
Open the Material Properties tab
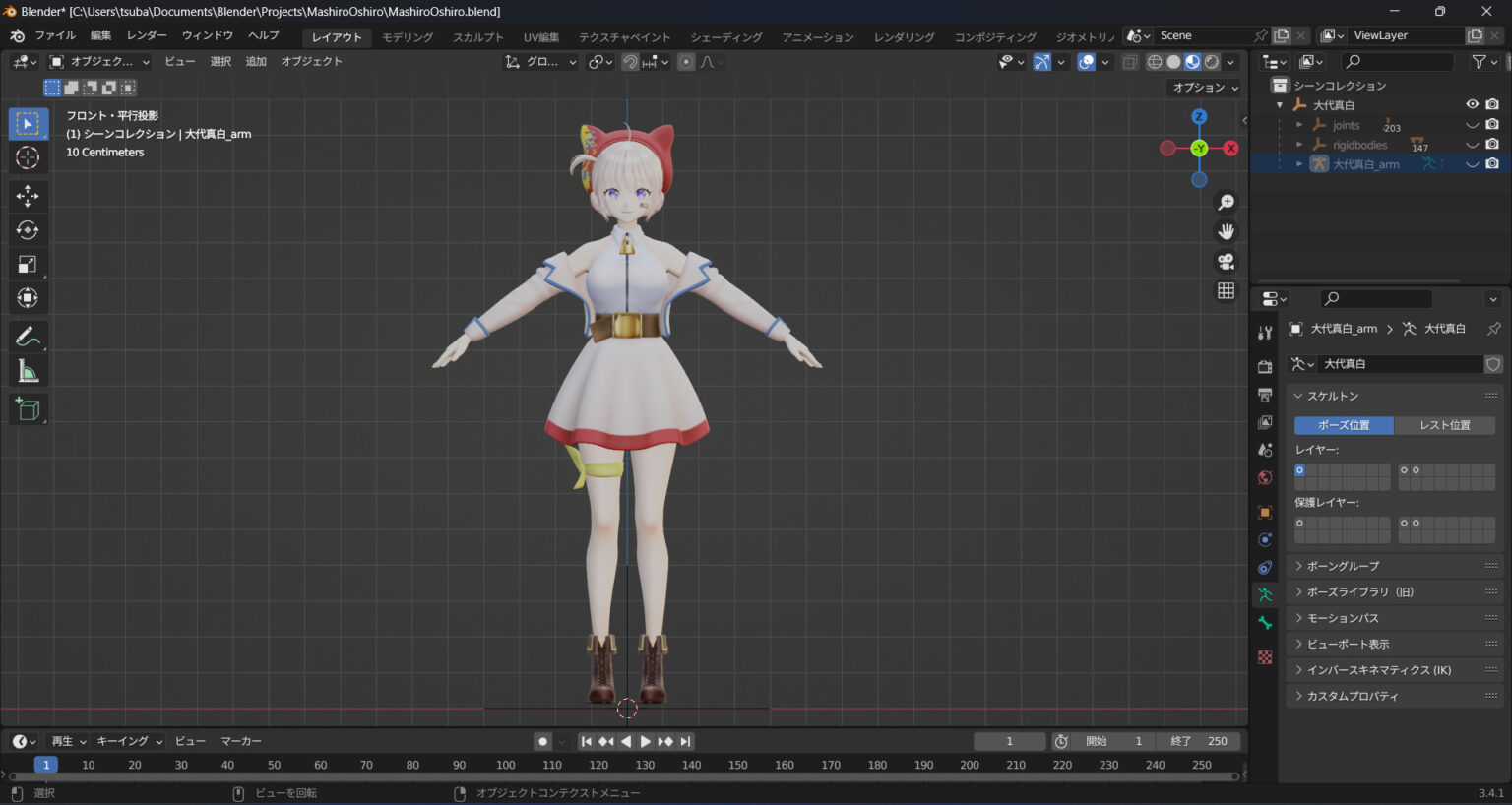tap(1264, 656)
